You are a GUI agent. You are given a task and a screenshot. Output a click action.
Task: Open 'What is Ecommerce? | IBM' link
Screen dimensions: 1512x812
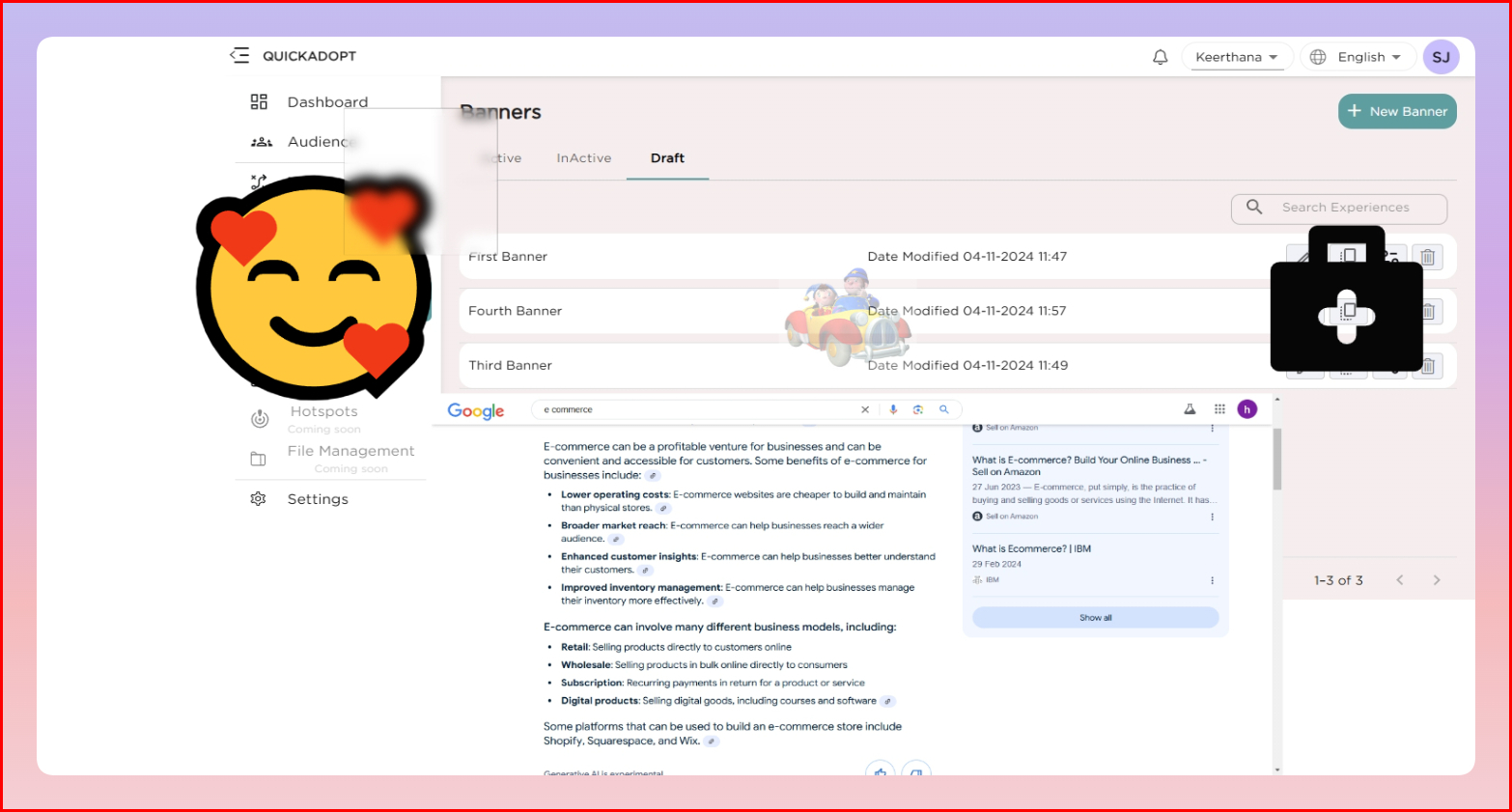point(1031,548)
